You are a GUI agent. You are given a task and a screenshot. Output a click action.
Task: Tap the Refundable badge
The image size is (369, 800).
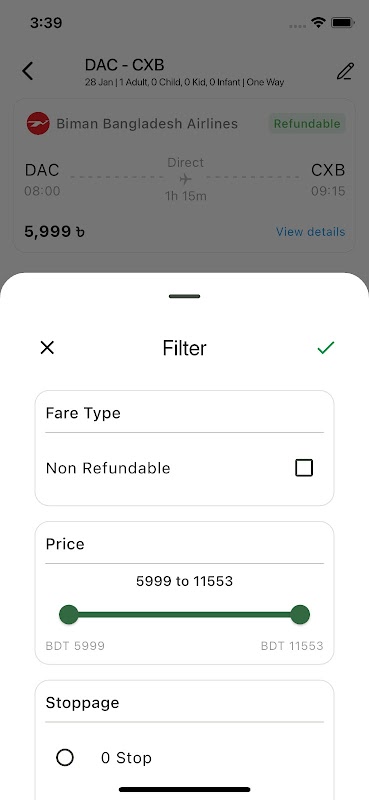(x=307, y=123)
